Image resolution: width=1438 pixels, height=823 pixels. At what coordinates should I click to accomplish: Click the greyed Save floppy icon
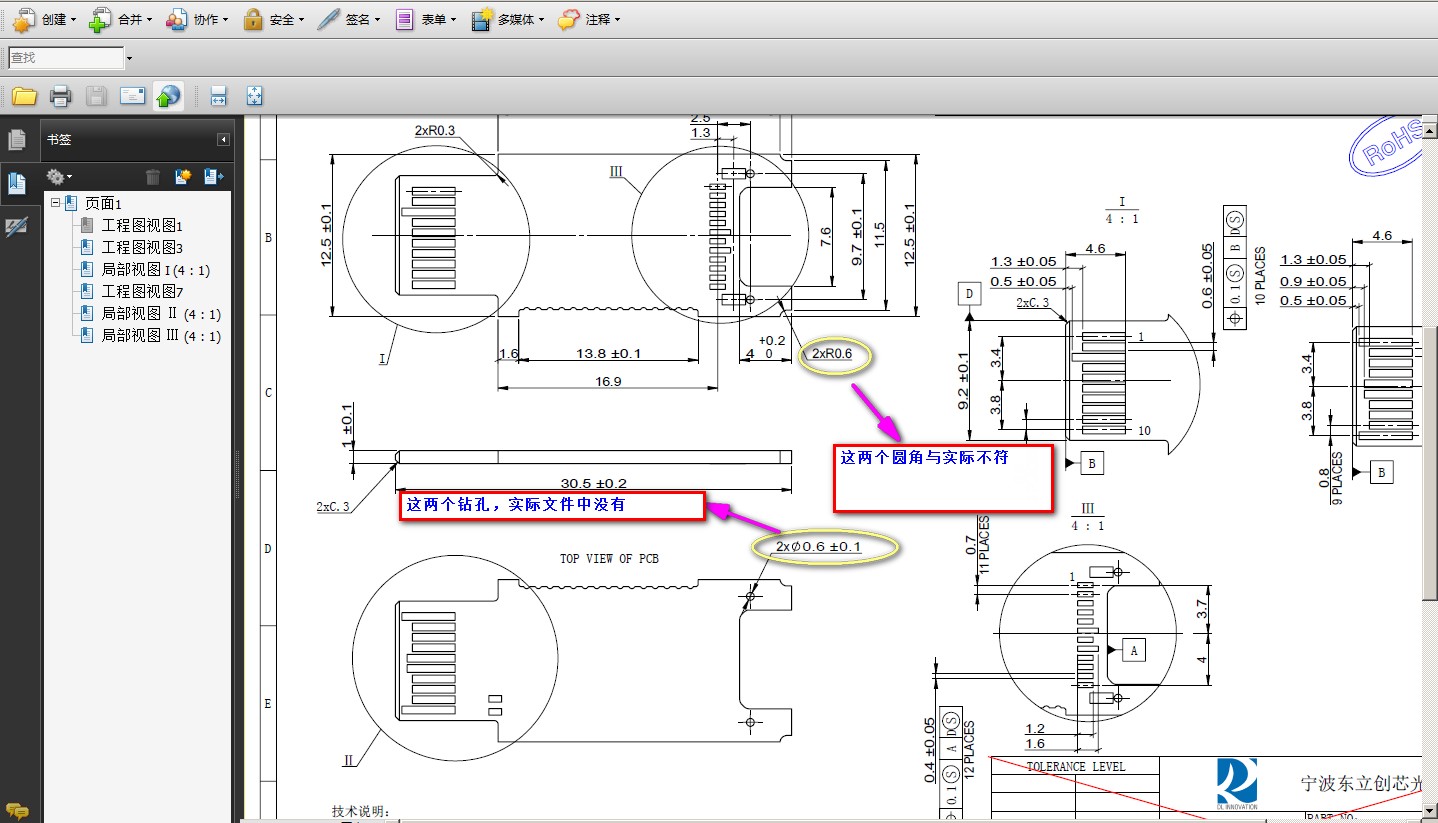(96, 96)
